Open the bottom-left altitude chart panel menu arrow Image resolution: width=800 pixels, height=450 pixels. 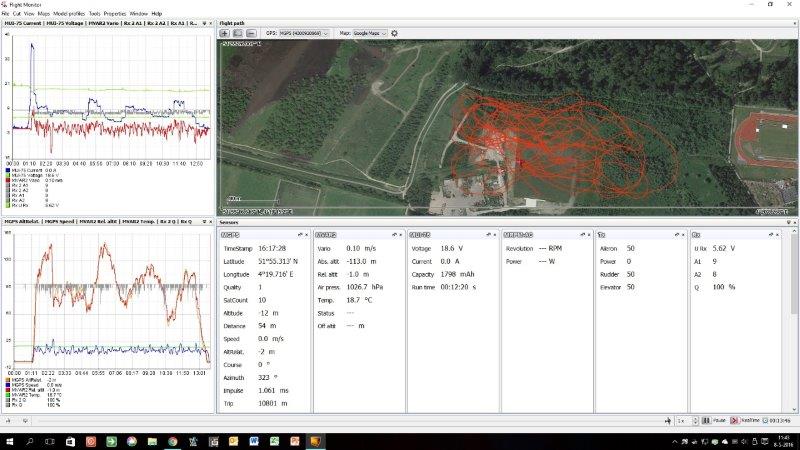[x=204, y=221]
